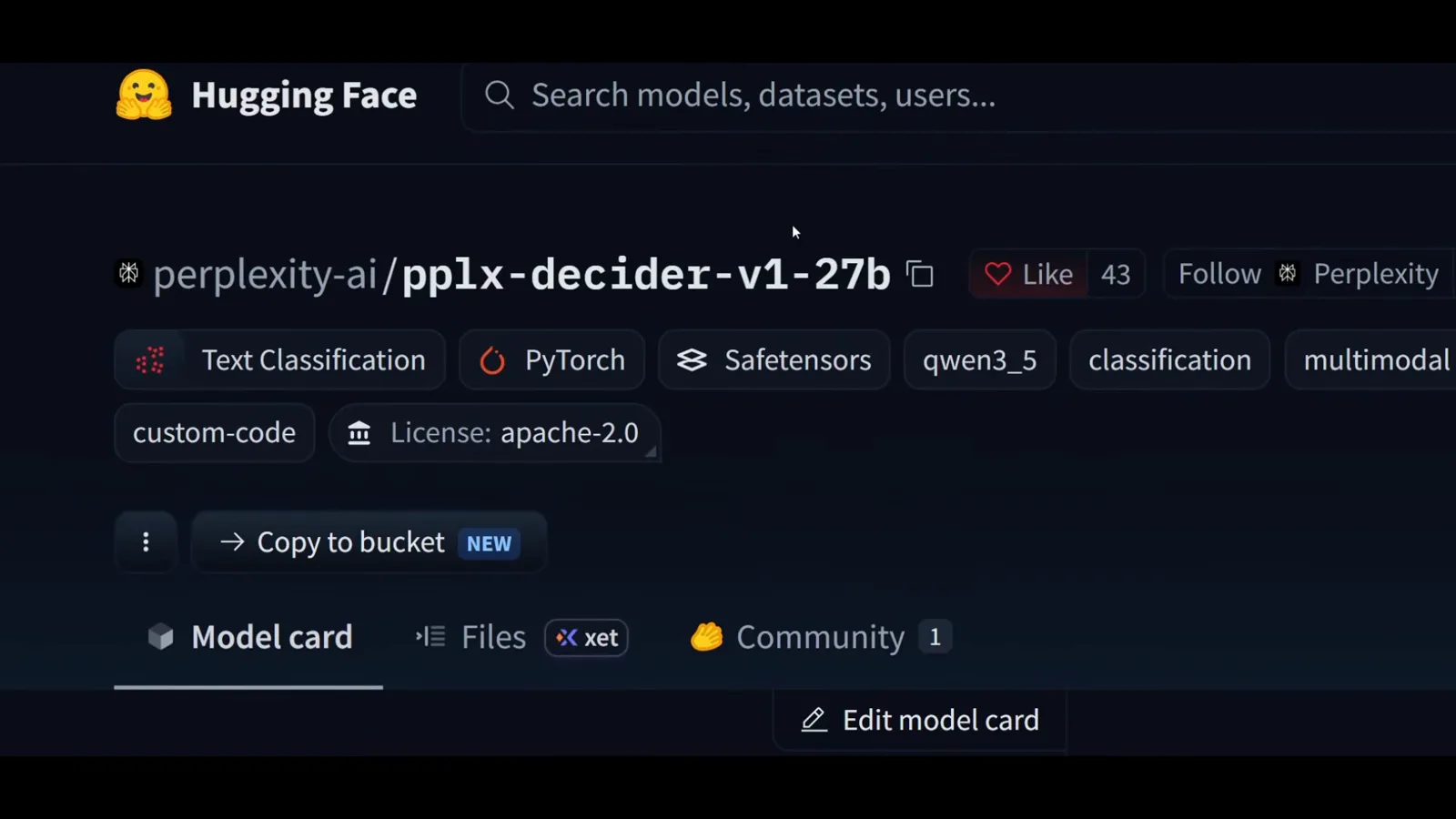Click the NEW badge on Copy to bucket

coord(490,543)
